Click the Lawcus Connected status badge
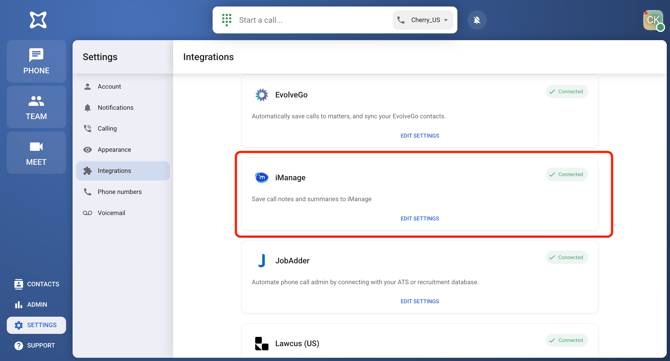 [567, 340]
